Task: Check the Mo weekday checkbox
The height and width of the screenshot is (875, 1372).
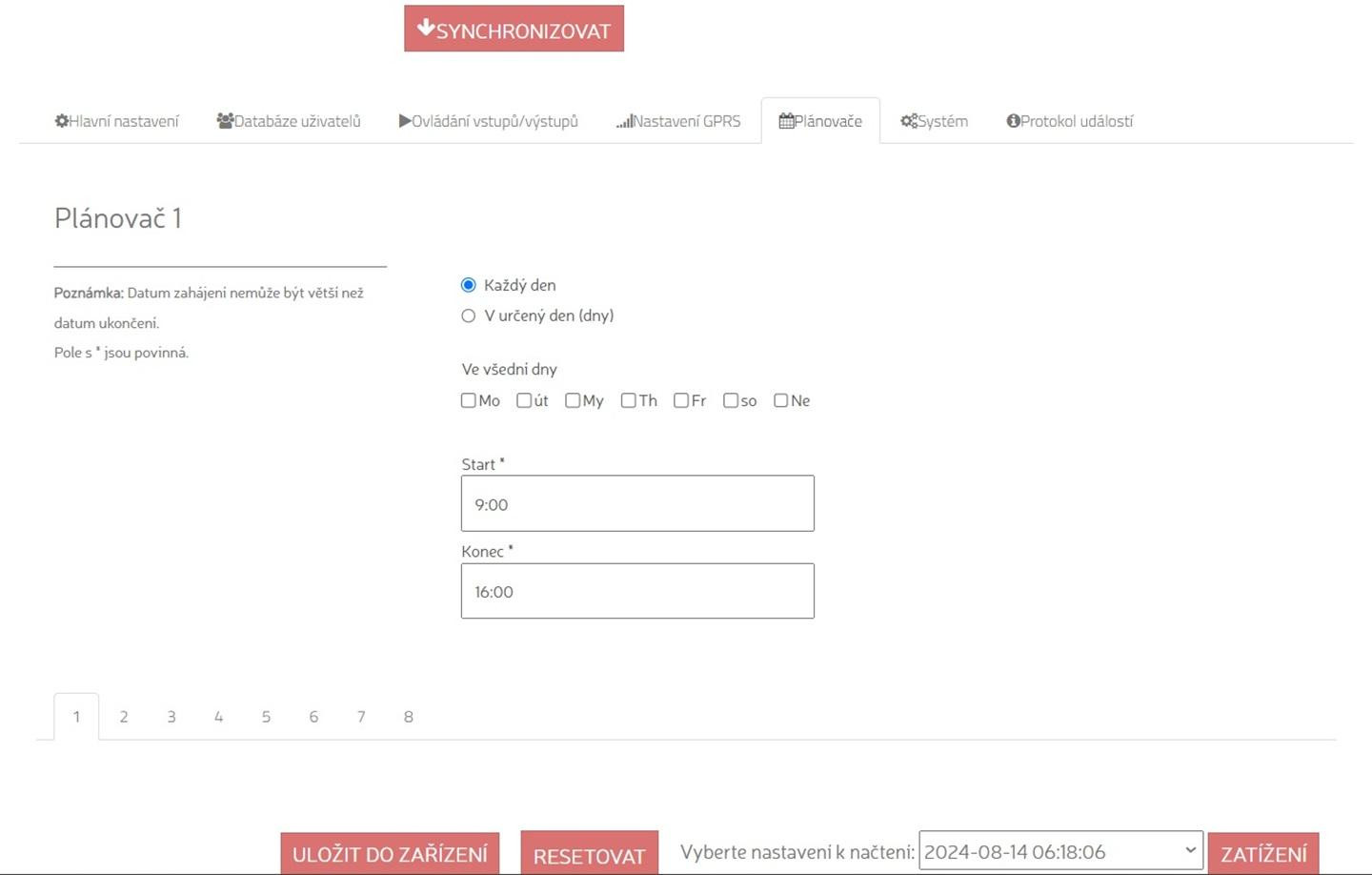Action: click(x=469, y=400)
